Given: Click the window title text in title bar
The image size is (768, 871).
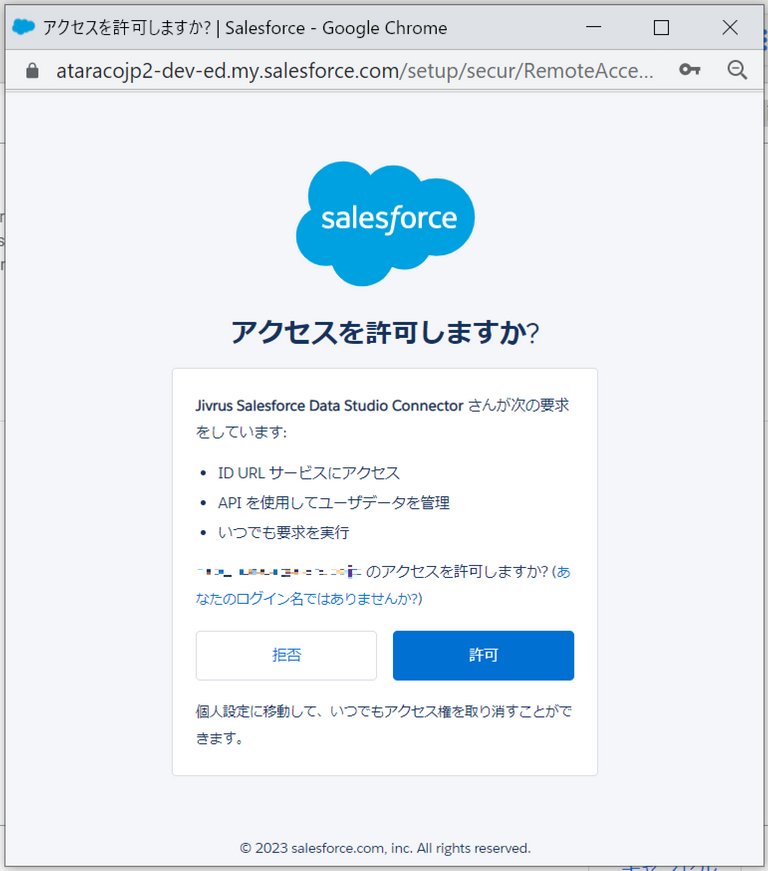Looking at the screenshot, I should pyautogui.click(x=245, y=28).
